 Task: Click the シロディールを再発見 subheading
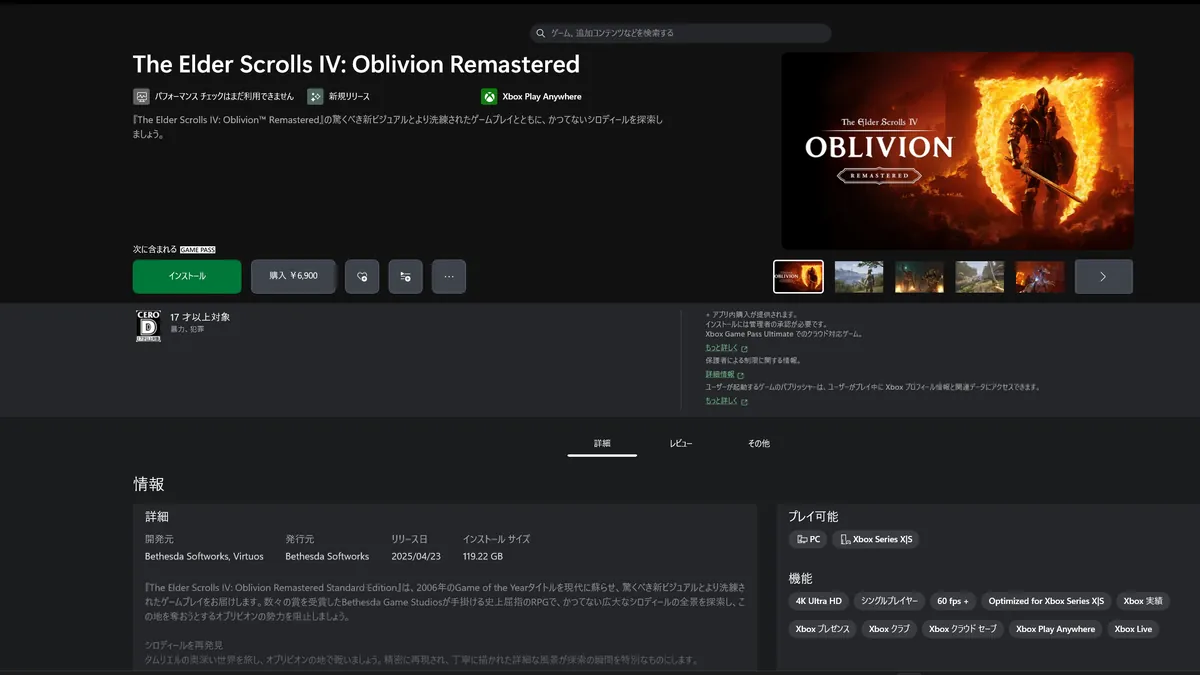(x=184, y=646)
